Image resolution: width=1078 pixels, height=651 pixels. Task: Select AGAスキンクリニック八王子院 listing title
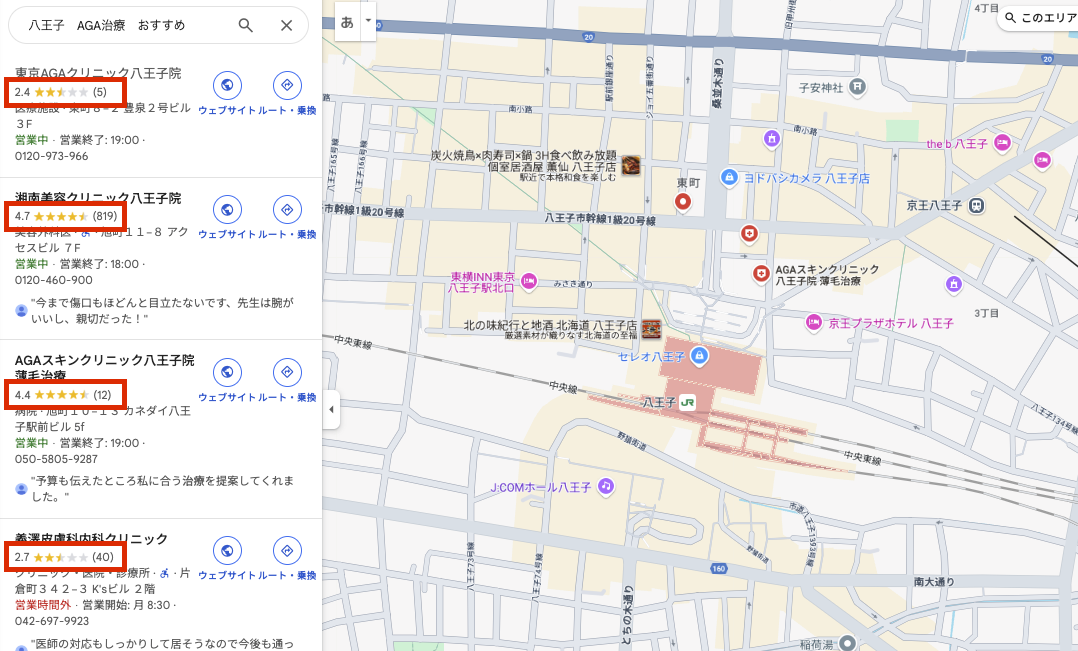click(104, 367)
